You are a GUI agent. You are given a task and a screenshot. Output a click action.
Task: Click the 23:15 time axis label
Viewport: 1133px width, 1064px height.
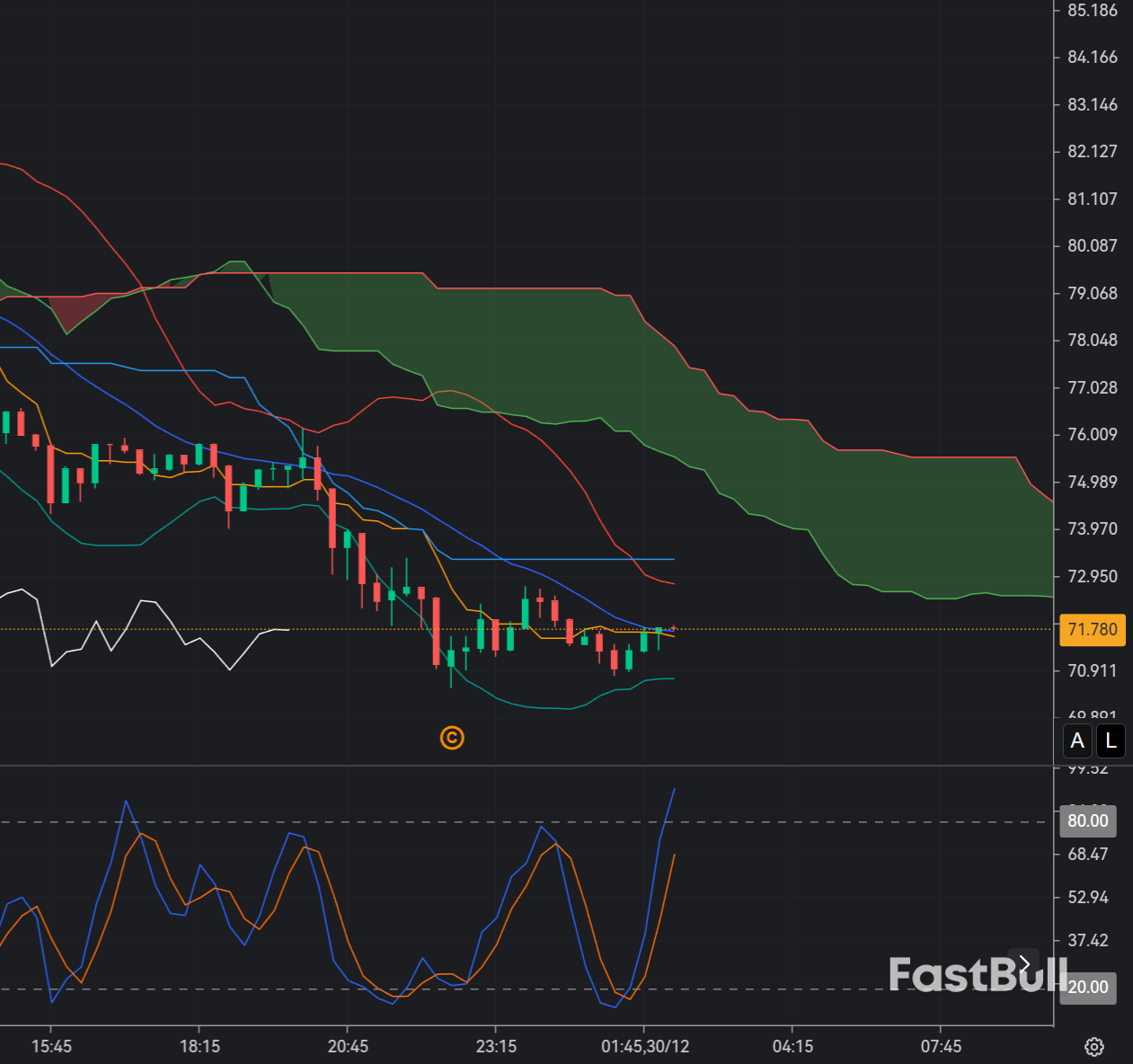[x=497, y=1046]
